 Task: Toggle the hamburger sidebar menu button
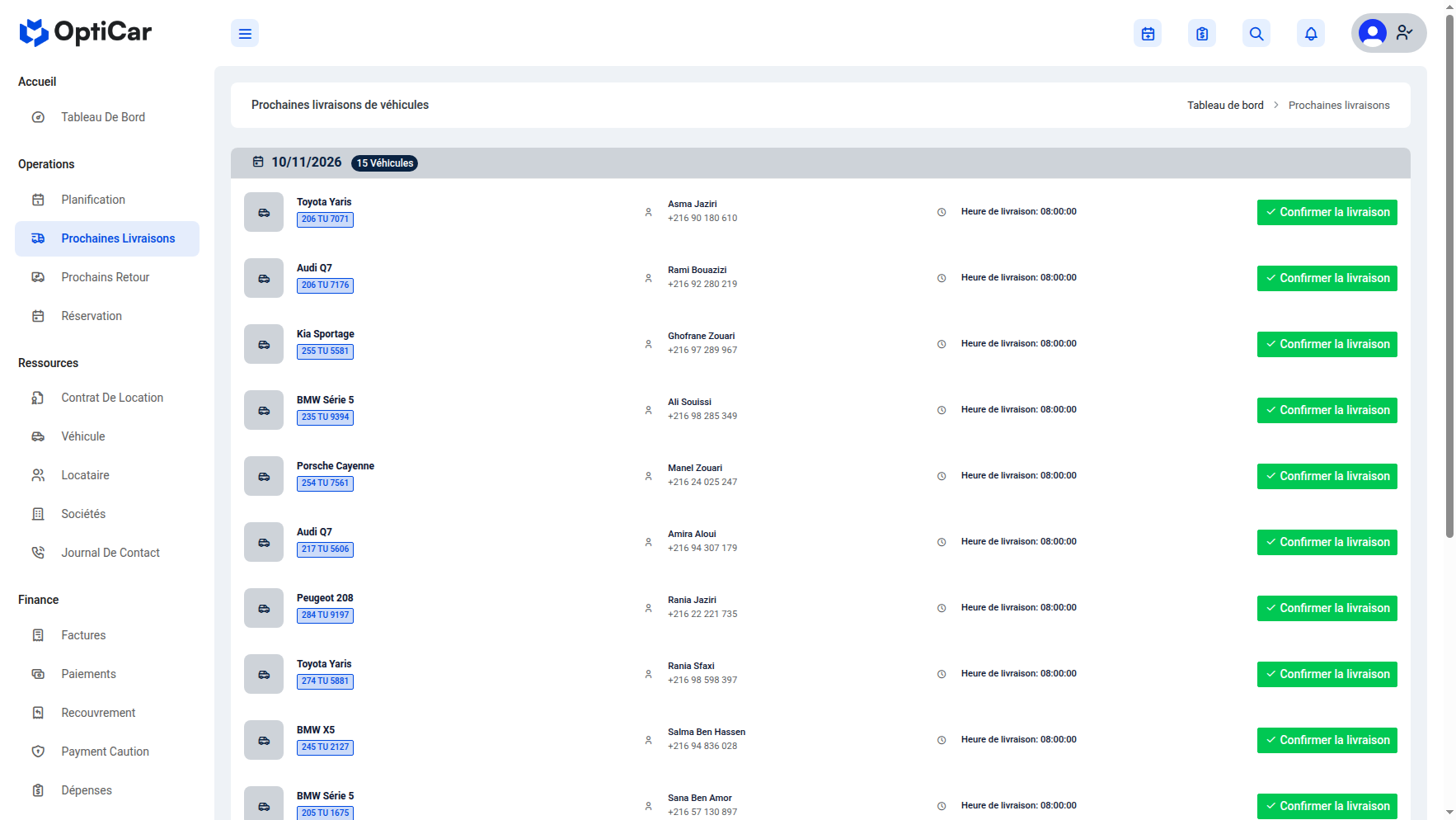click(245, 34)
